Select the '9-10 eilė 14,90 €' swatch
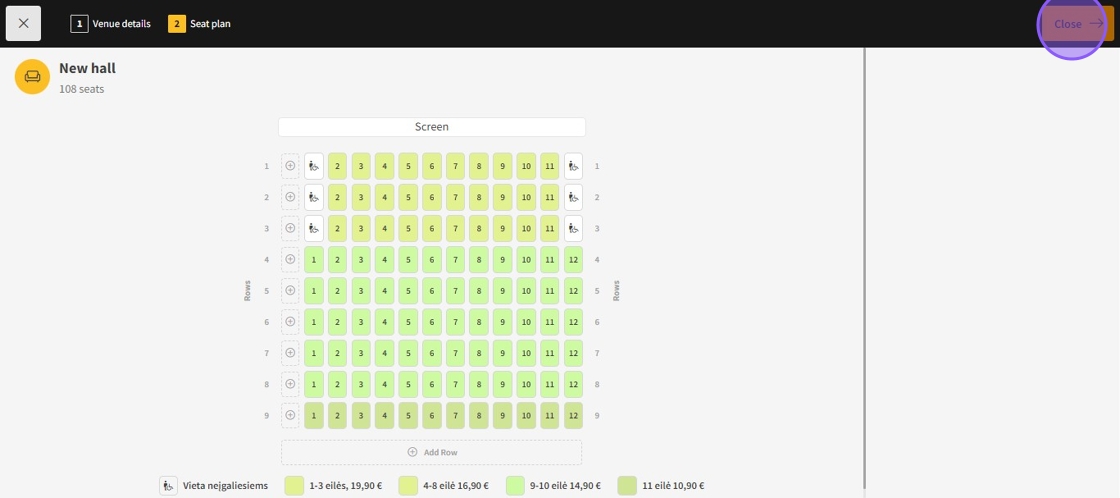 click(x=516, y=486)
